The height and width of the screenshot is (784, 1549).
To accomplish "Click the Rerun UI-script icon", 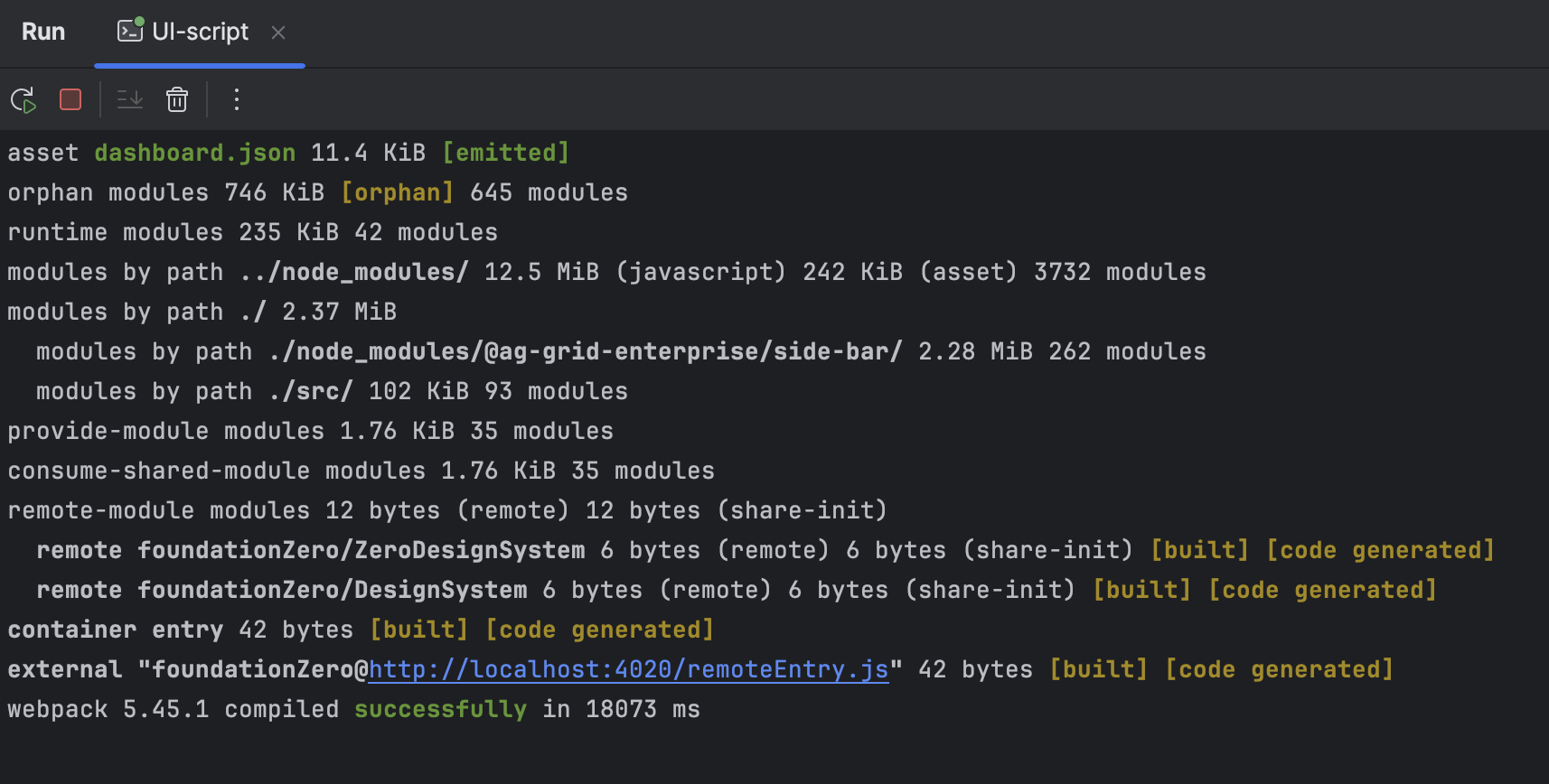I will tap(23, 99).
